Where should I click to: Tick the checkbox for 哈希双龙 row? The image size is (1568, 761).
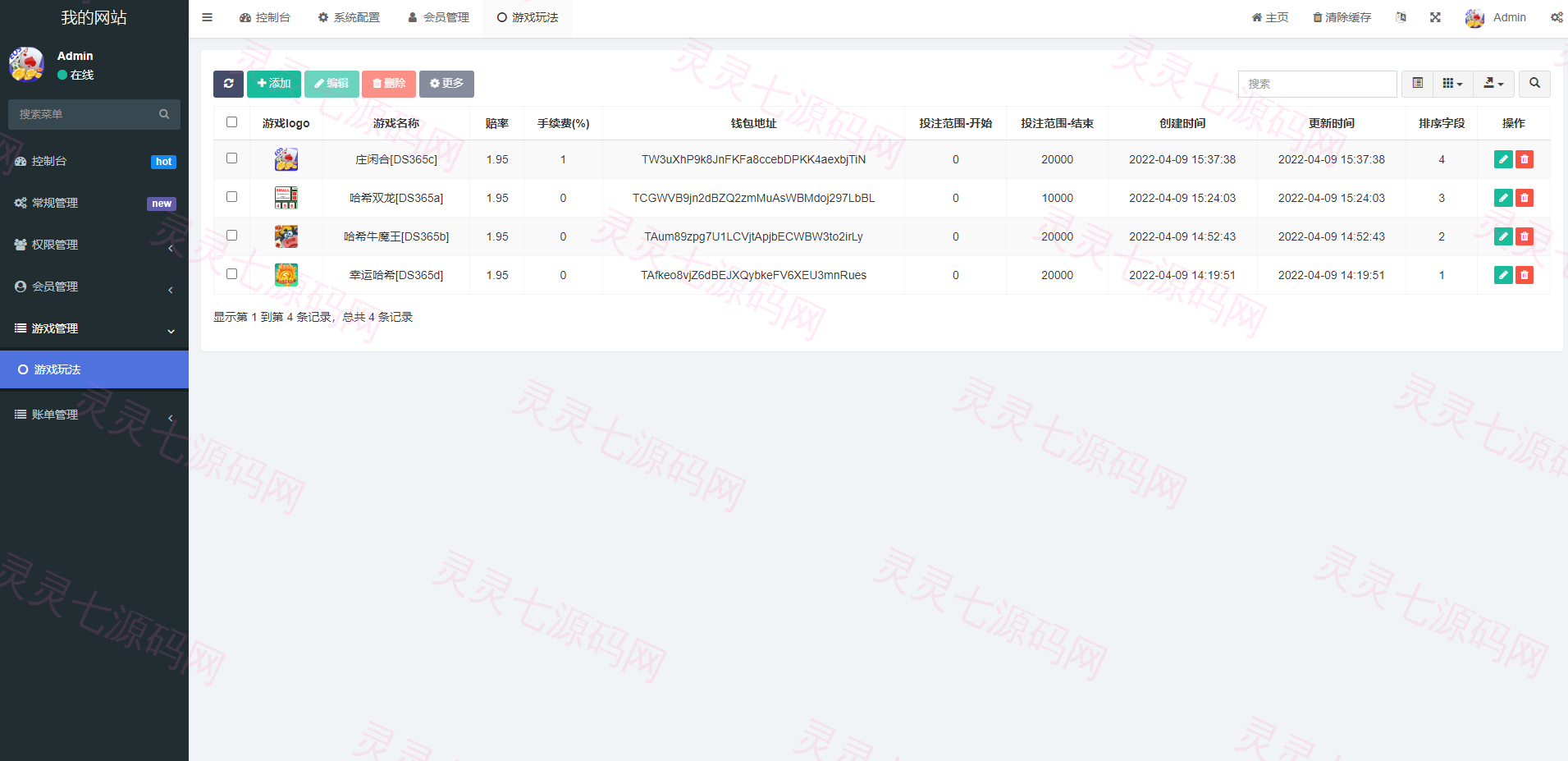pyautogui.click(x=231, y=197)
